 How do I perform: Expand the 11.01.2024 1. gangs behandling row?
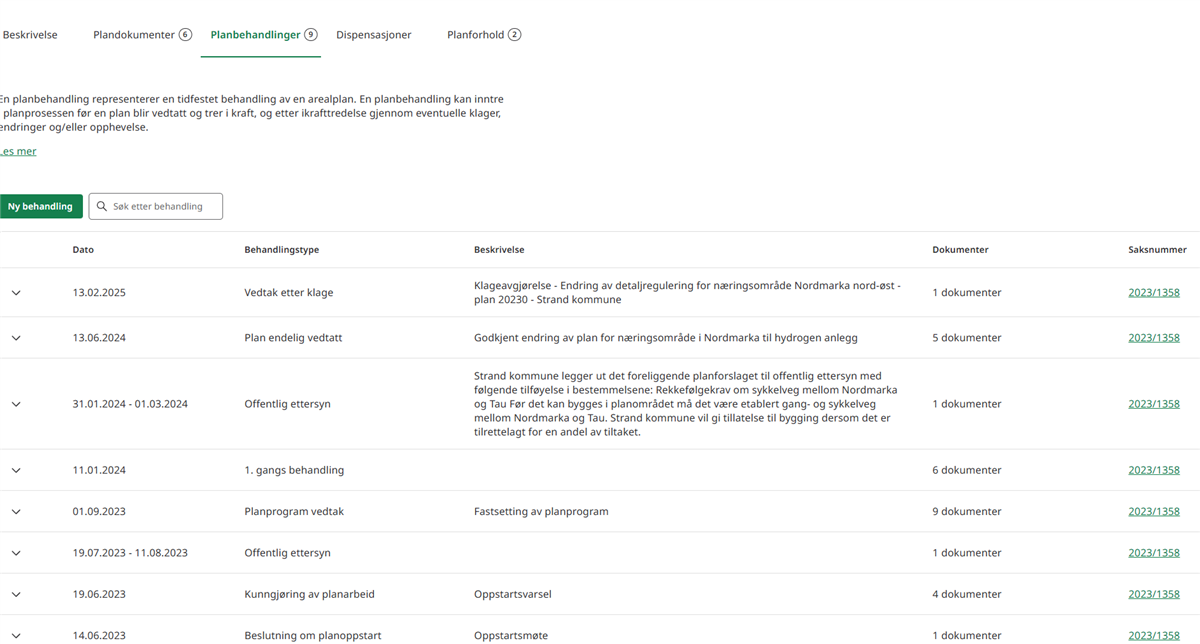(x=16, y=470)
